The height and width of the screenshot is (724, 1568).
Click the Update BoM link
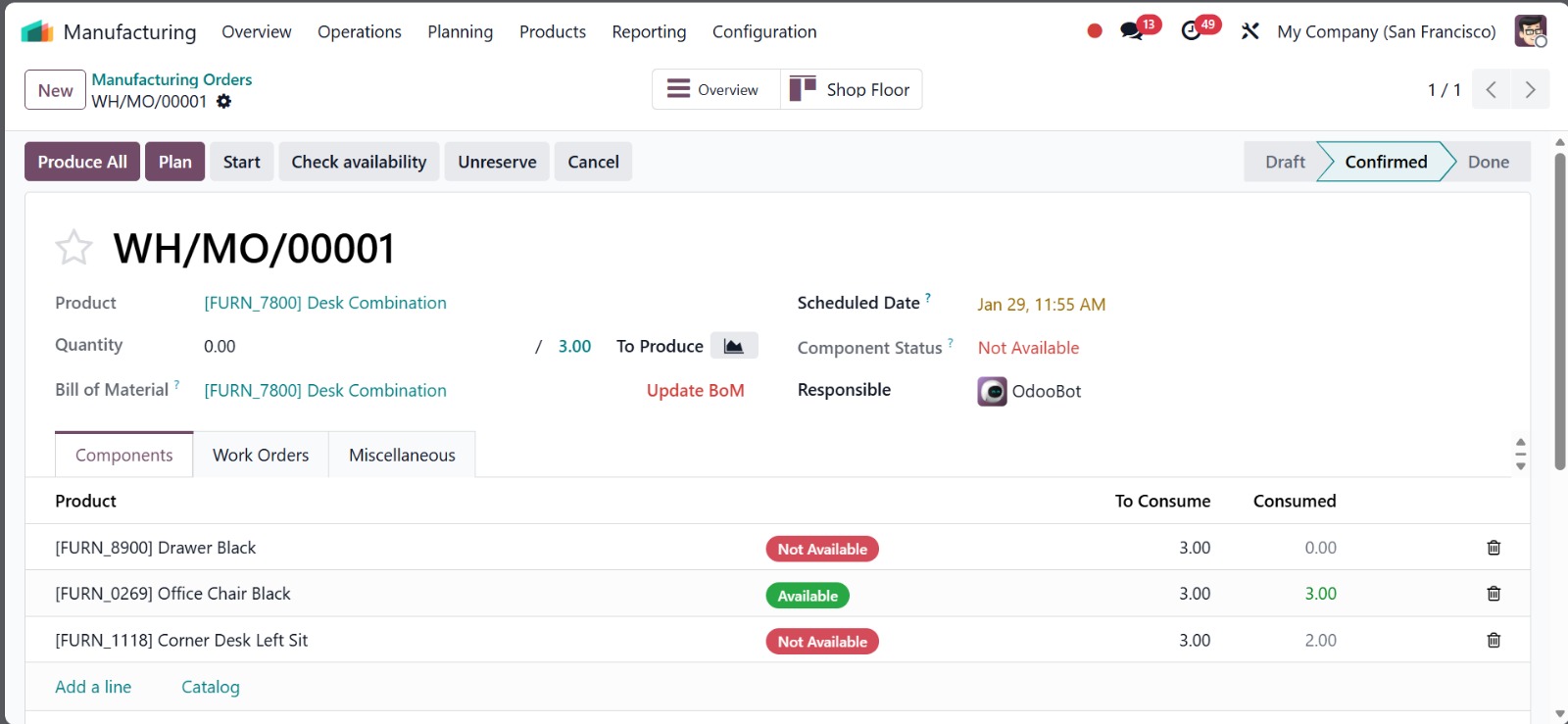pos(695,390)
